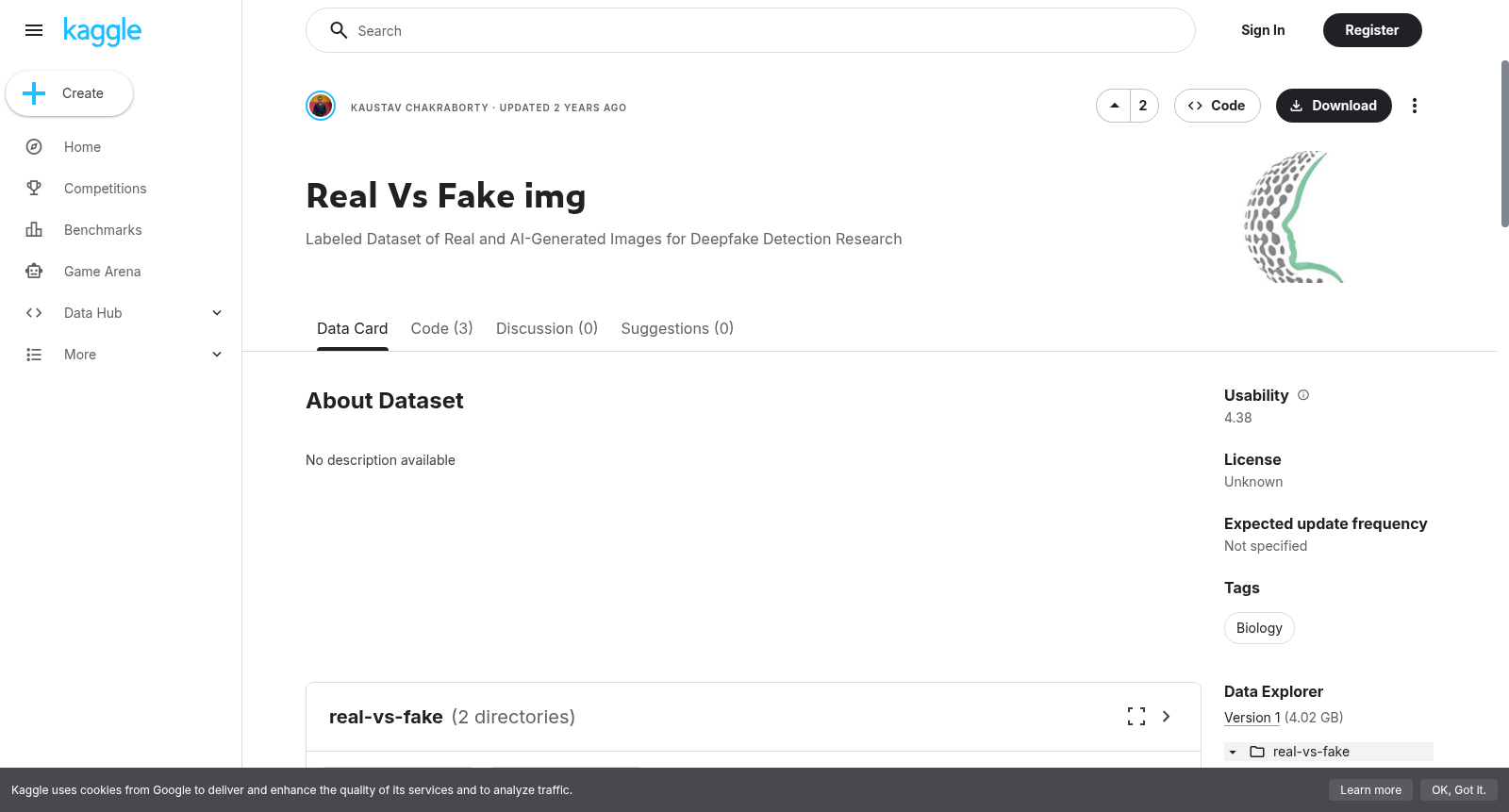Screen dimensions: 1509x812
Task: Click the next arrow in real-vs-fake panel
Action: 1167,717
